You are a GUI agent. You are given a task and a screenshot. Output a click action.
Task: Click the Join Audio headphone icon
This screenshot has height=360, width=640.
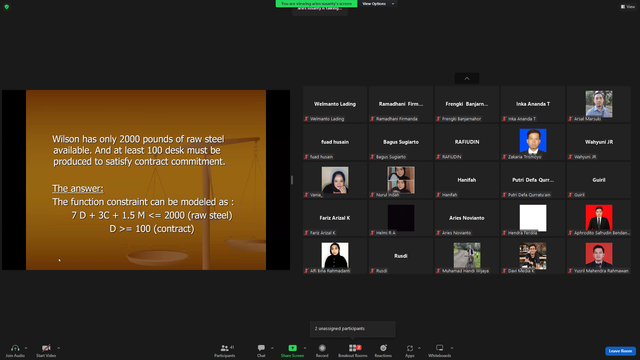tap(15, 348)
